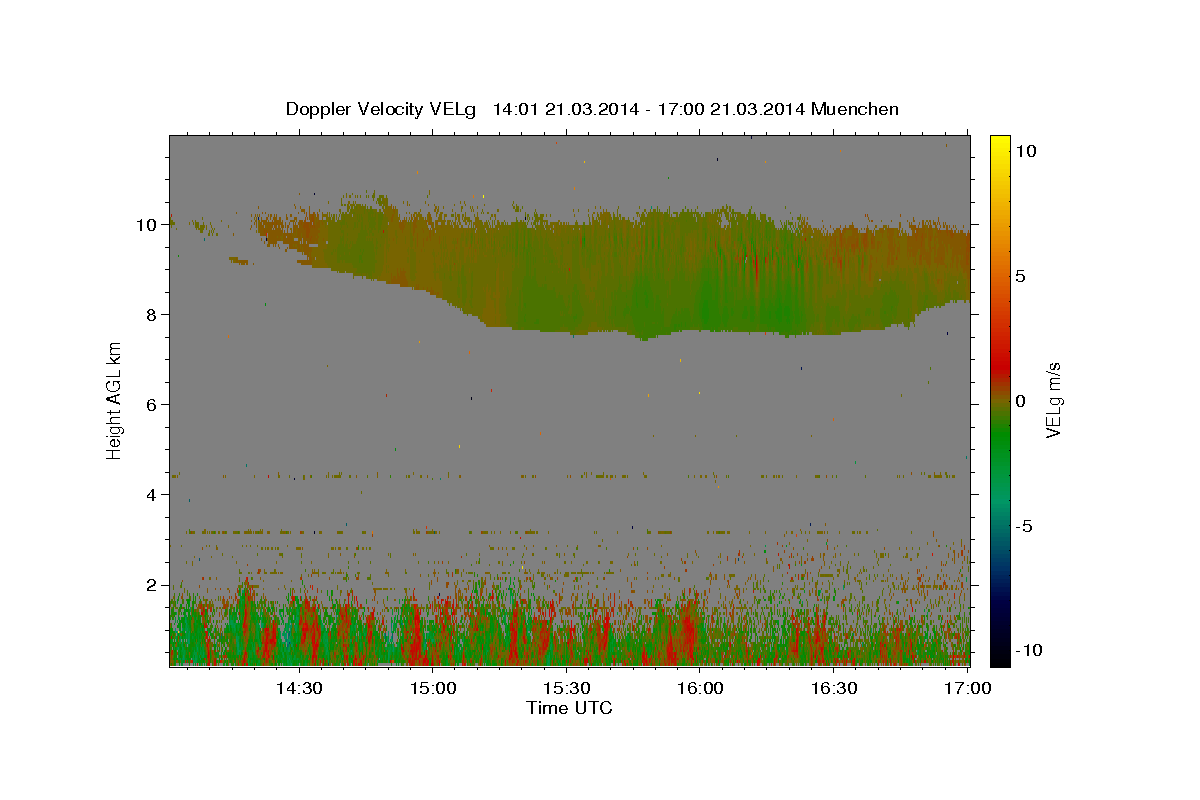Click the 17:00 time tick label
This screenshot has width=1200, height=800.
[968, 688]
